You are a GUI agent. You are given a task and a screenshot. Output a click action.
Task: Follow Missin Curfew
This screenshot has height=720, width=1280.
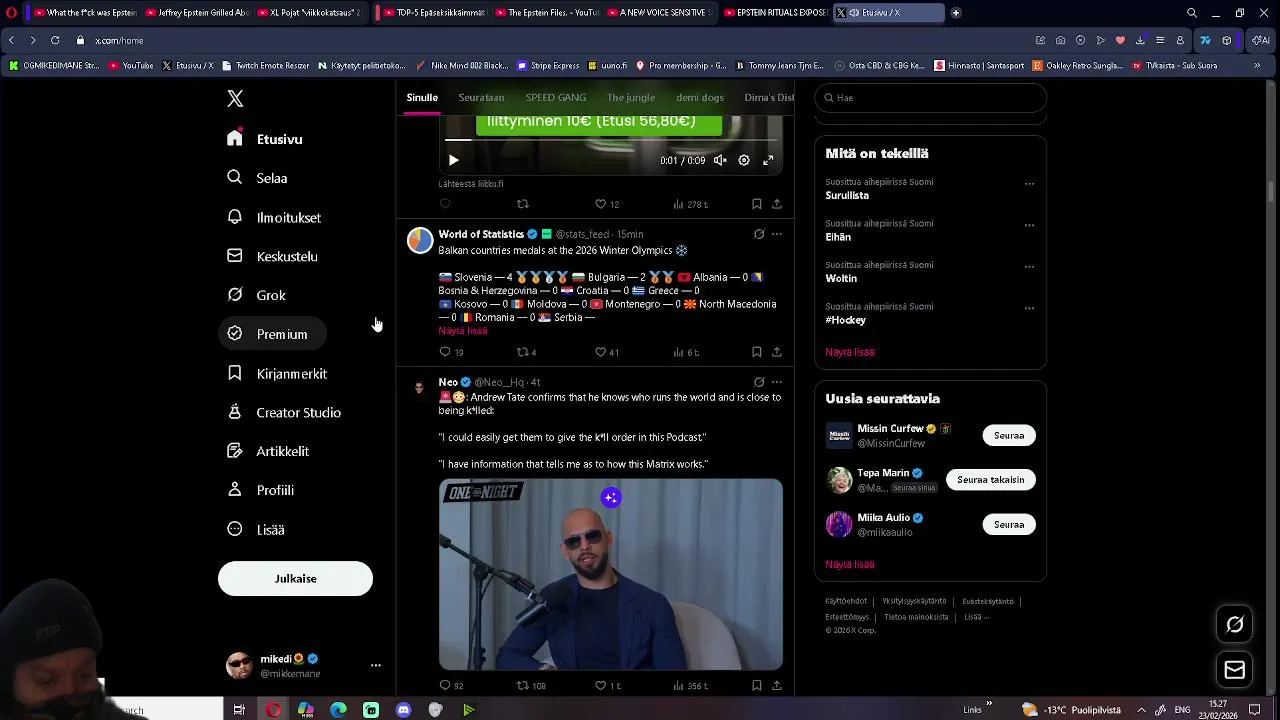[1009, 435]
